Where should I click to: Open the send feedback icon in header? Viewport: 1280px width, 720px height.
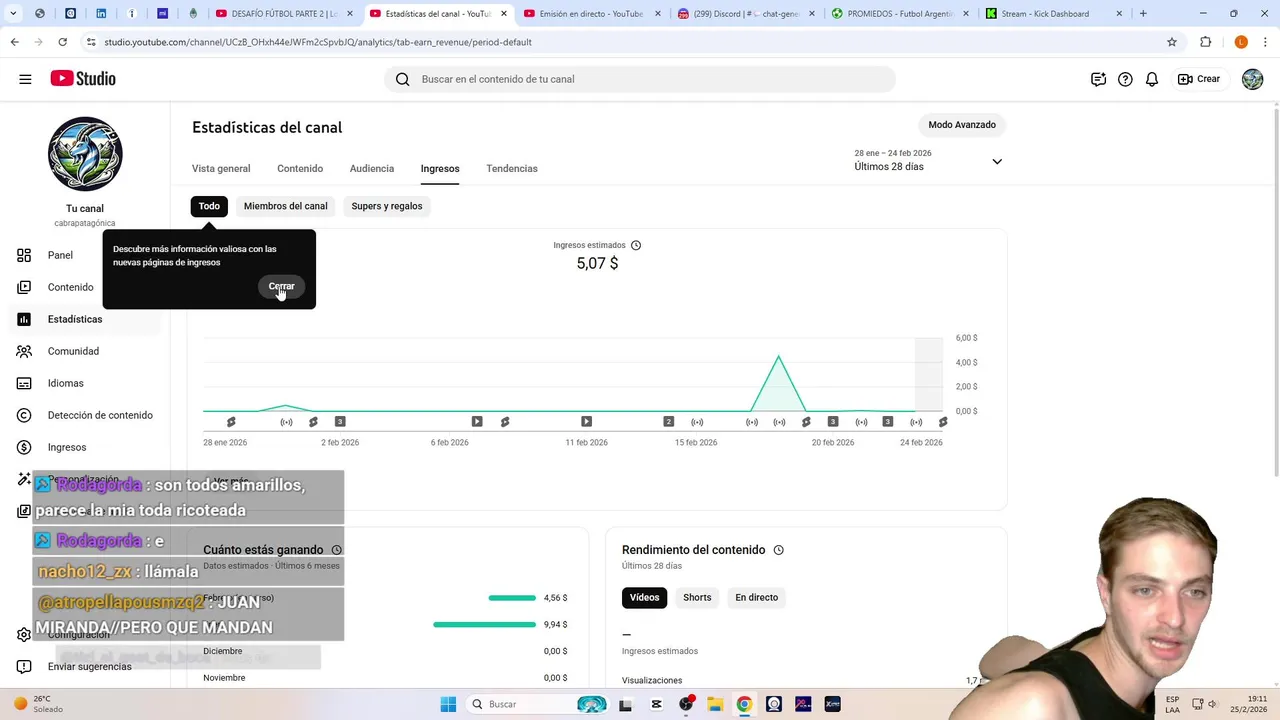click(1098, 79)
